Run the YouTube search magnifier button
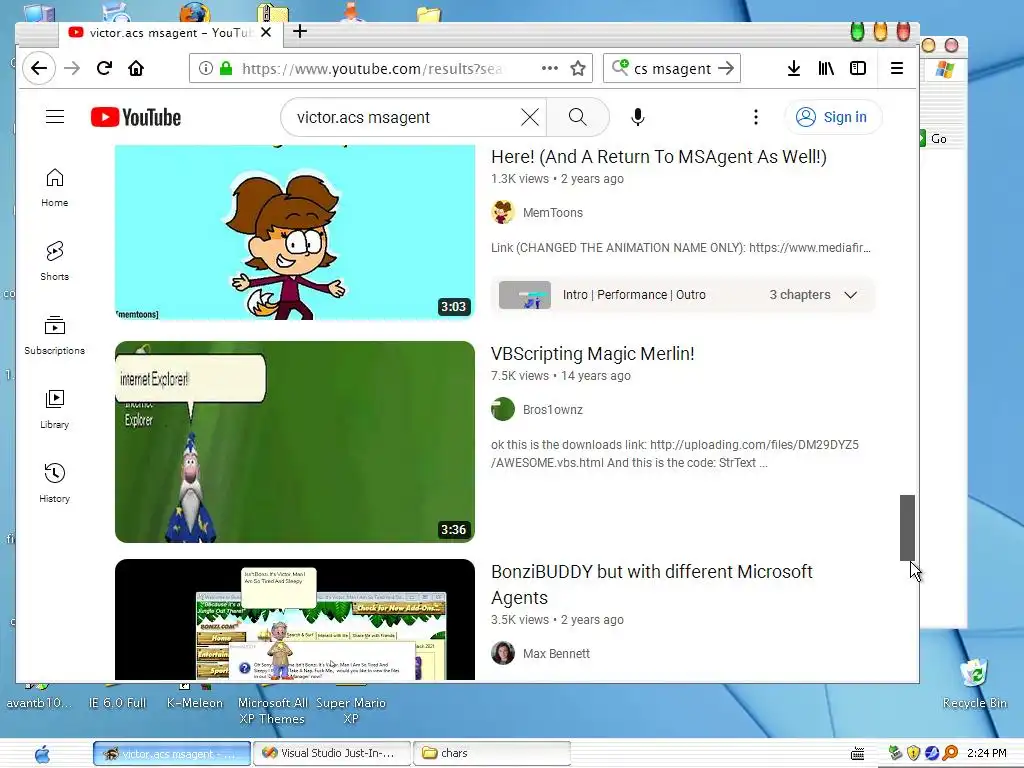 tap(577, 117)
